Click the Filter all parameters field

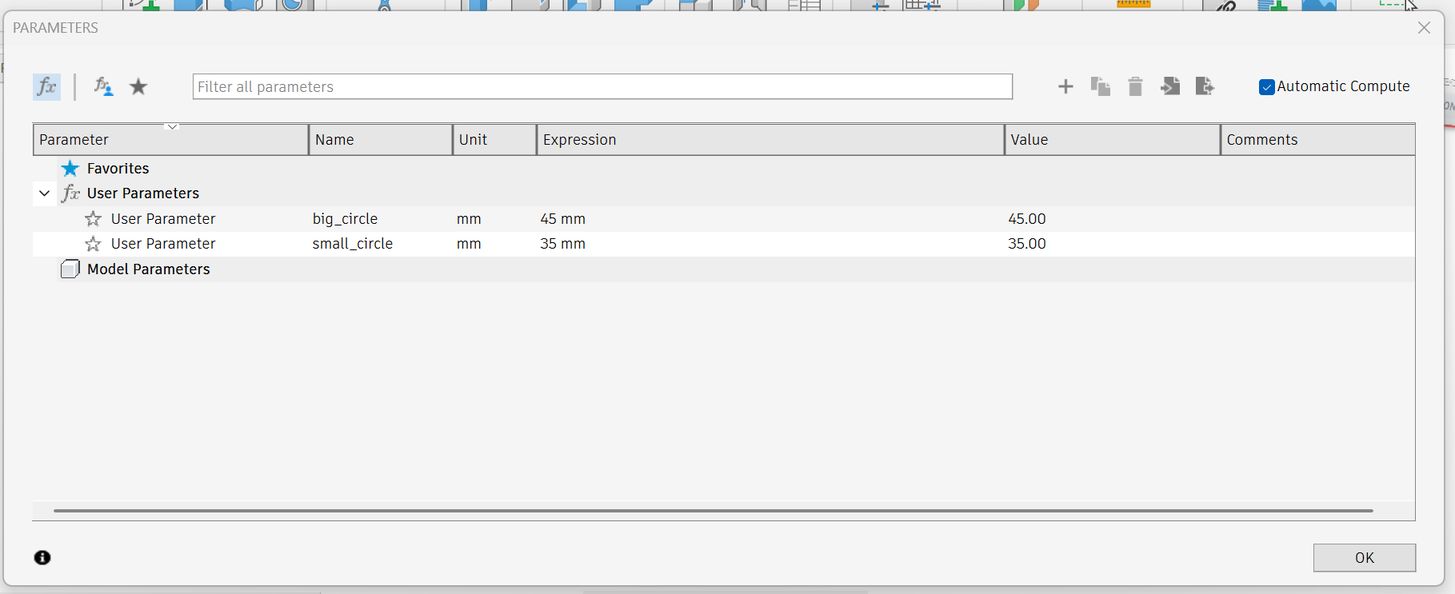603,87
